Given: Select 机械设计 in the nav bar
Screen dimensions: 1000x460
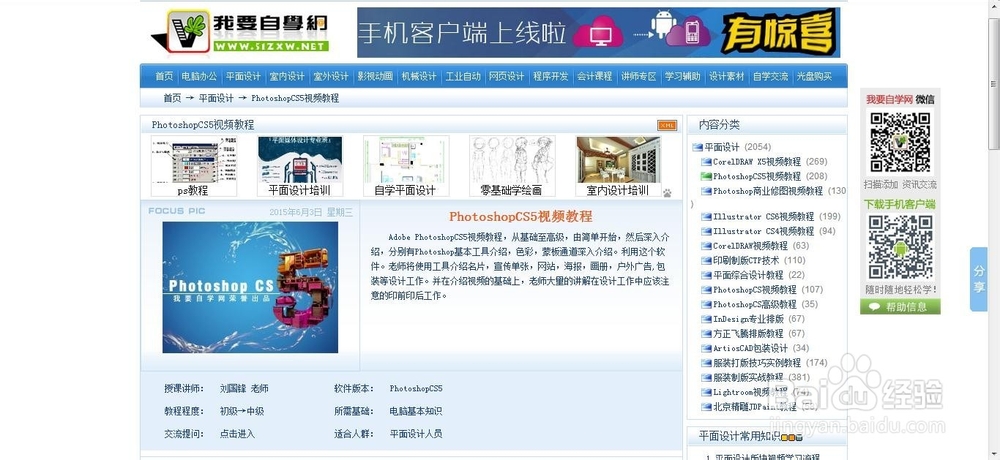Looking at the screenshot, I should tap(419, 77).
